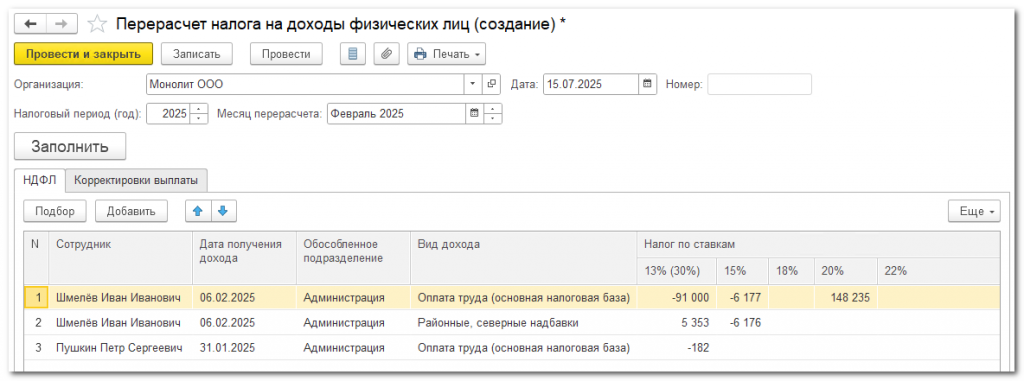Move row down with blue arrow
The height and width of the screenshot is (381, 1024).
[x=223, y=211]
